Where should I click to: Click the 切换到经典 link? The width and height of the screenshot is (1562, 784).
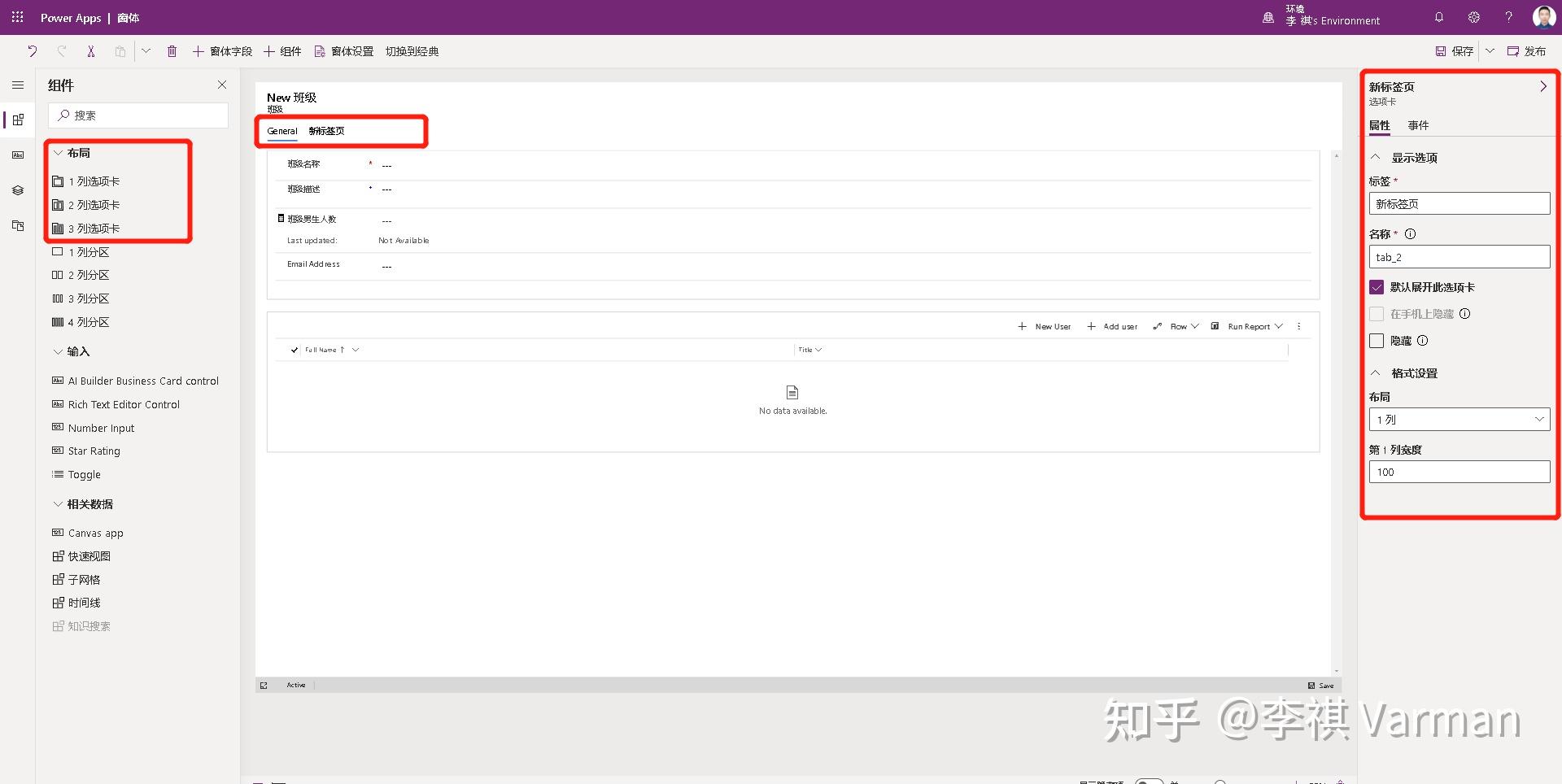(x=412, y=51)
